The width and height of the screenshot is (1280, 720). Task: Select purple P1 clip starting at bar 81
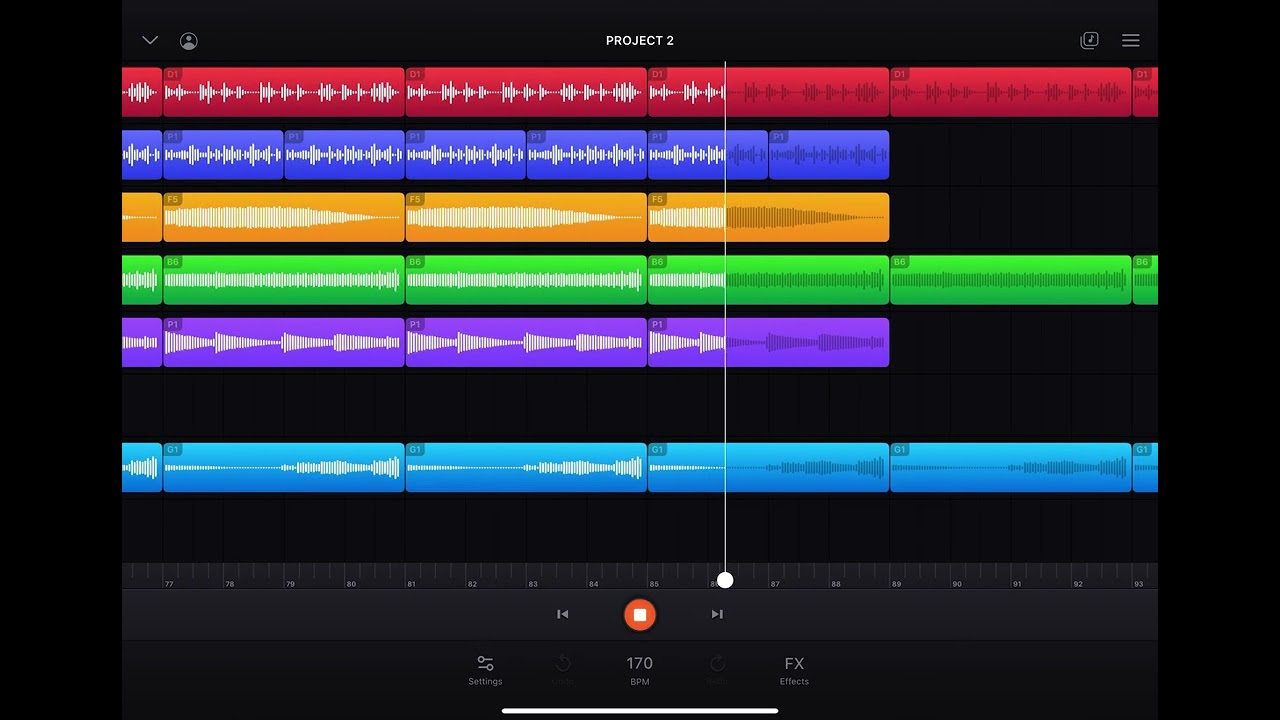tap(526, 342)
